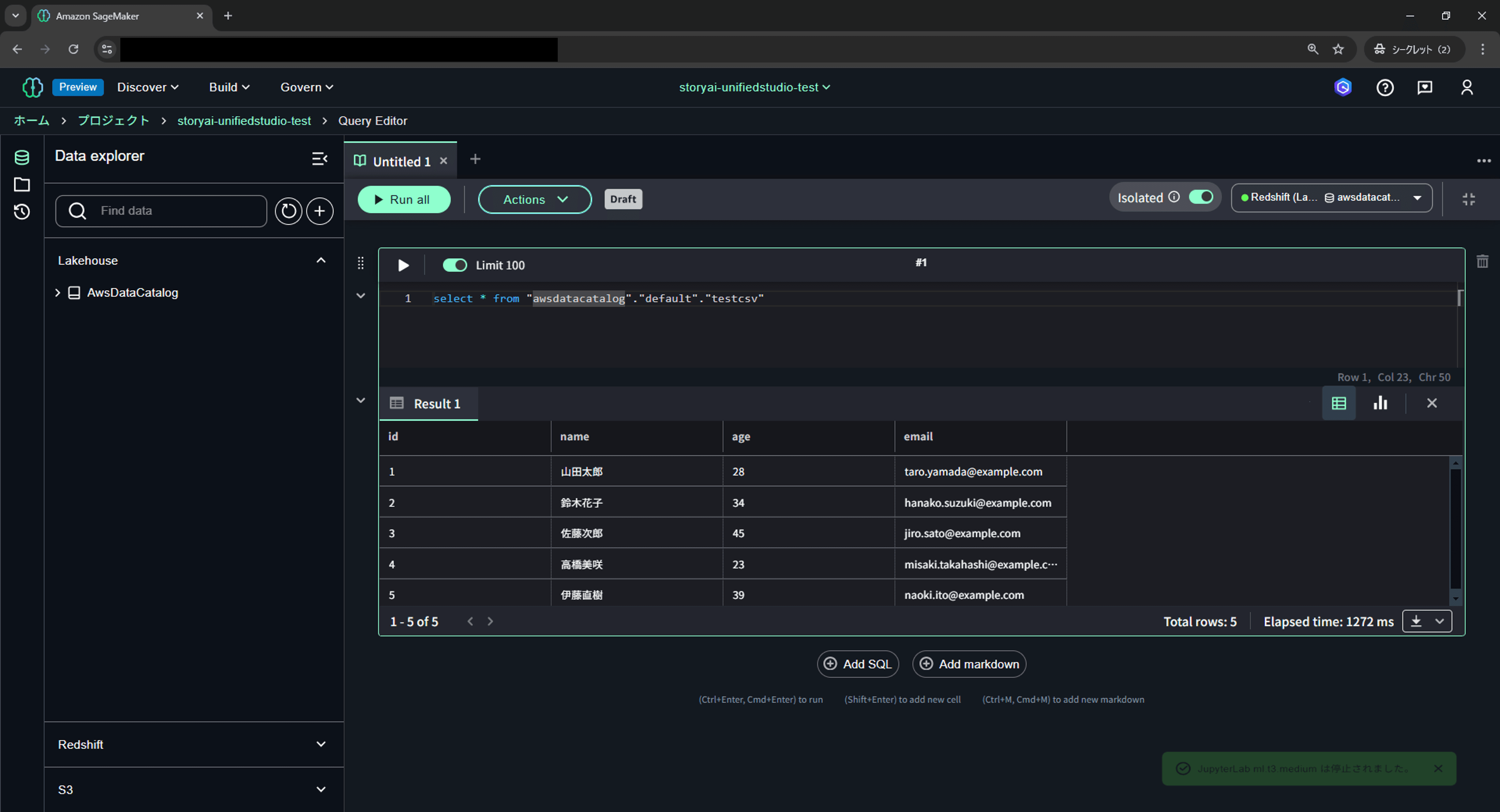Refresh the data explorer list
The height and width of the screenshot is (812, 1500).
click(x=288, y=211)
